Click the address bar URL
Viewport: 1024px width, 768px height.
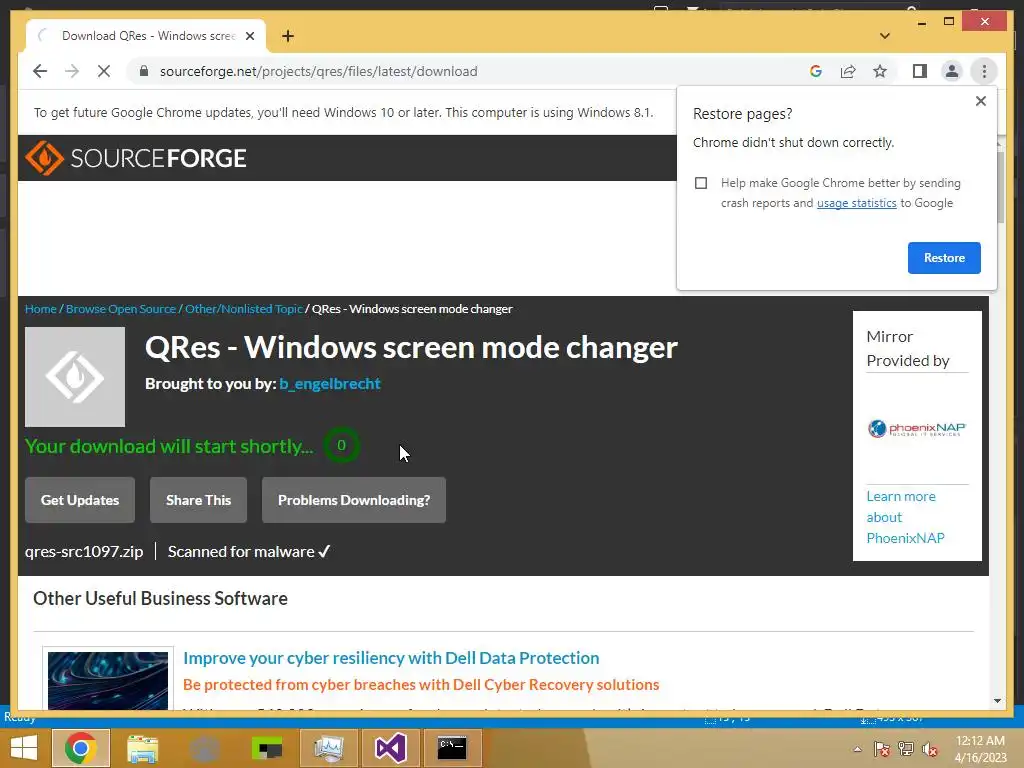[319, 71]
